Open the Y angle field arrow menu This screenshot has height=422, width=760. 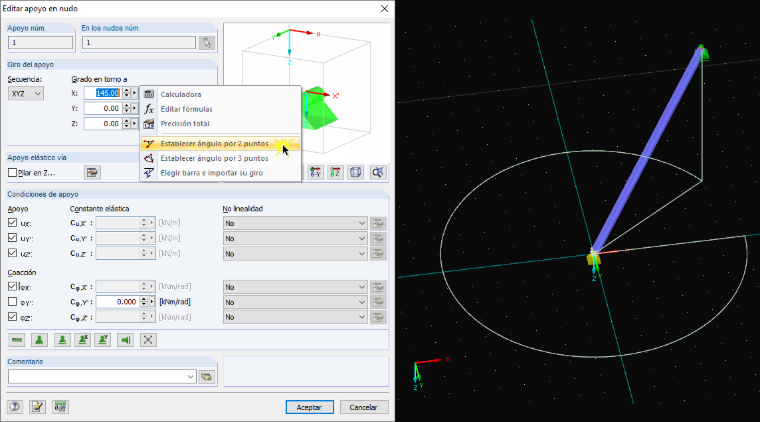(x=134, y=109)
